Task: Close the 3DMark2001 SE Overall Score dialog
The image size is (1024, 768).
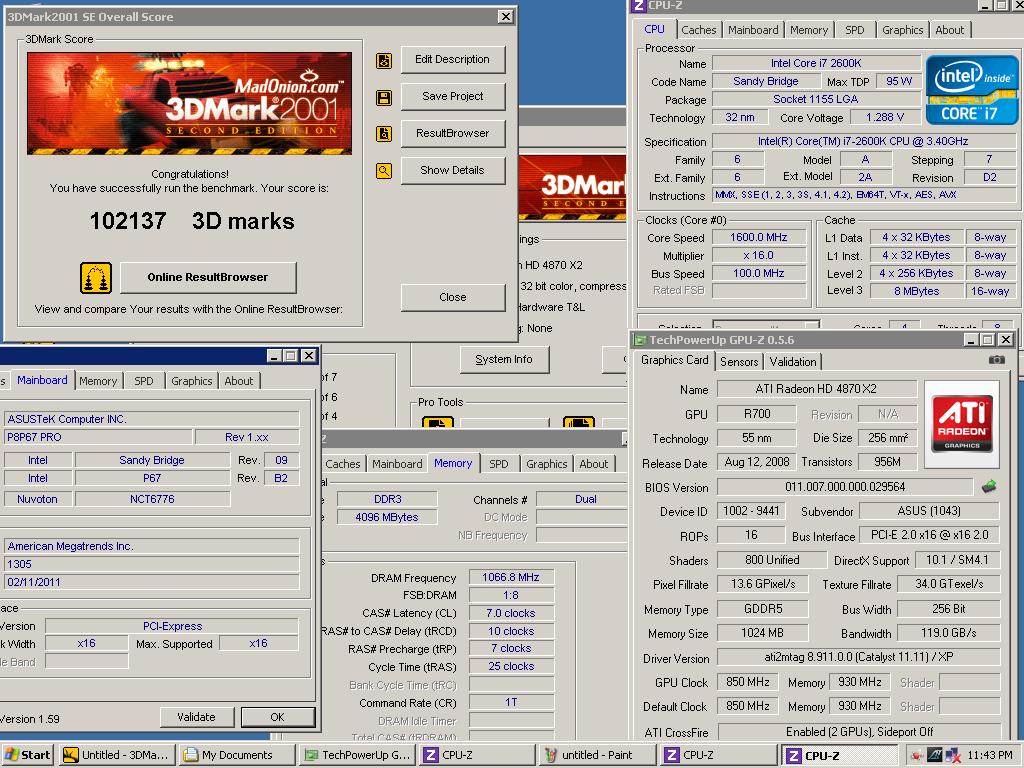Action: [x=506, y=17]
